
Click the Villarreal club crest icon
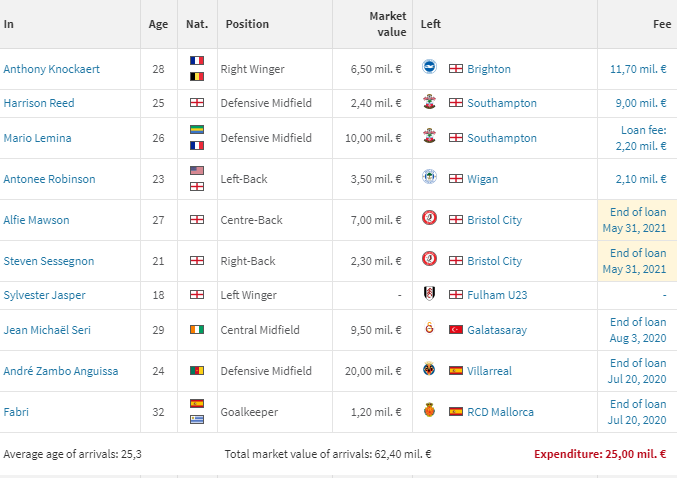click(x=429, y=370)
